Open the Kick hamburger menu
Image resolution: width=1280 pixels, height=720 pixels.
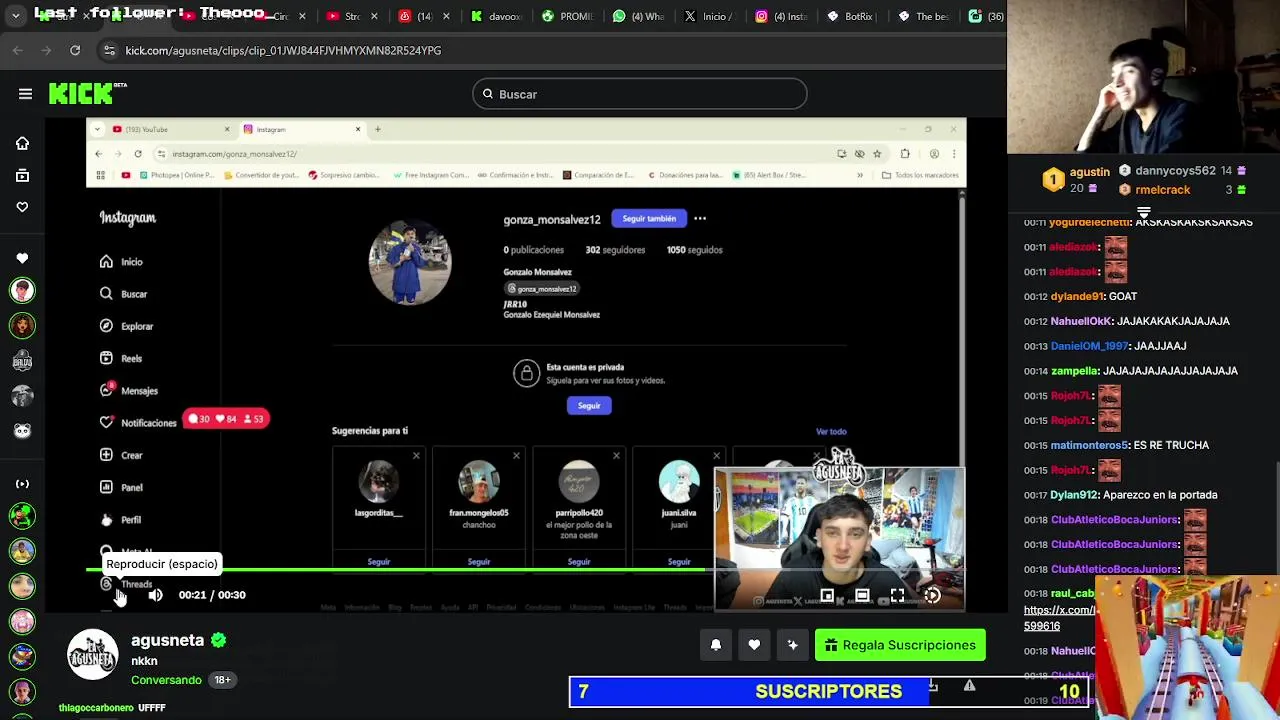click(25, 94)
